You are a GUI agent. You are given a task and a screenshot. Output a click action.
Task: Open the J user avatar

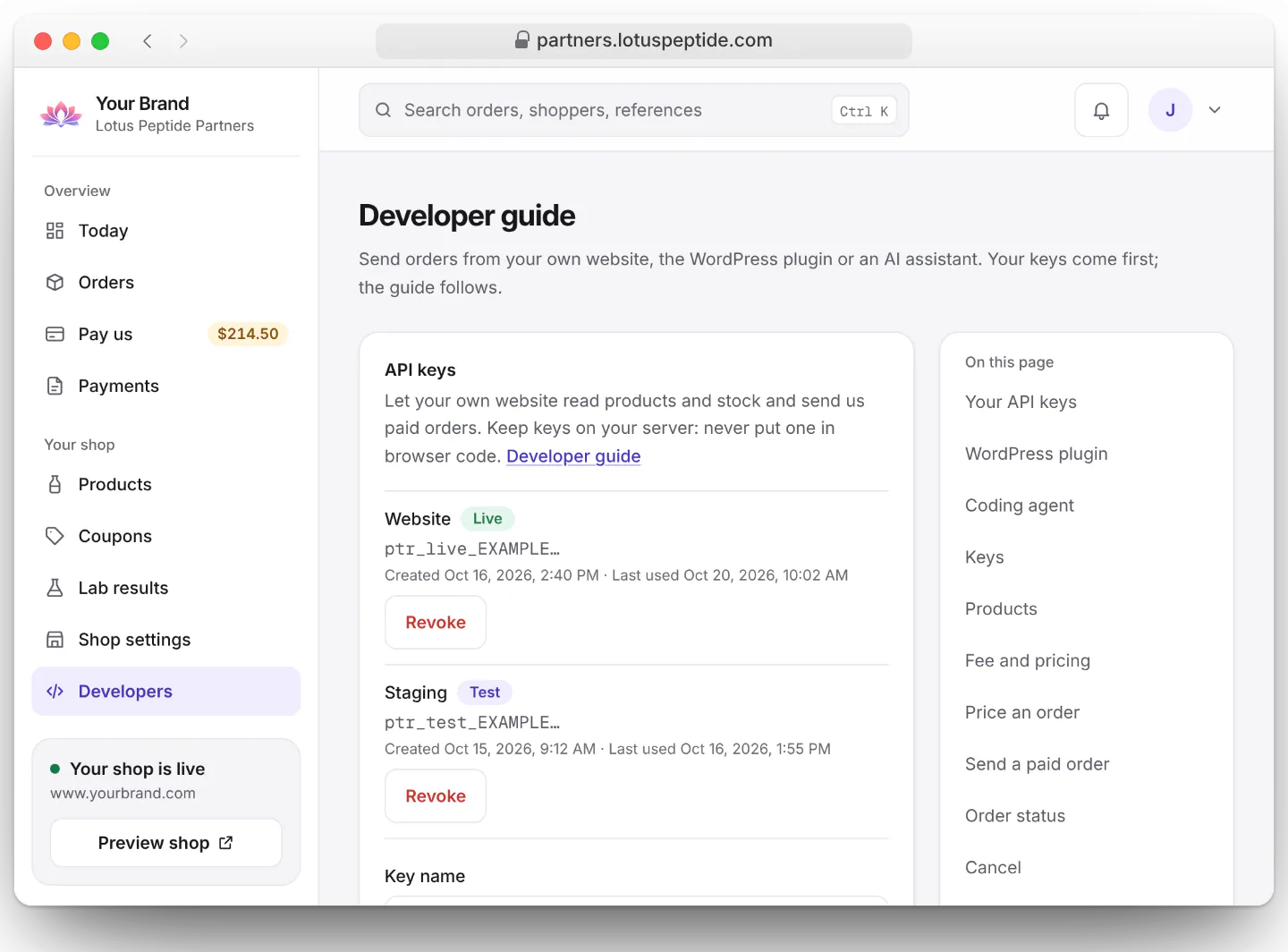[x=1170, y=110]
